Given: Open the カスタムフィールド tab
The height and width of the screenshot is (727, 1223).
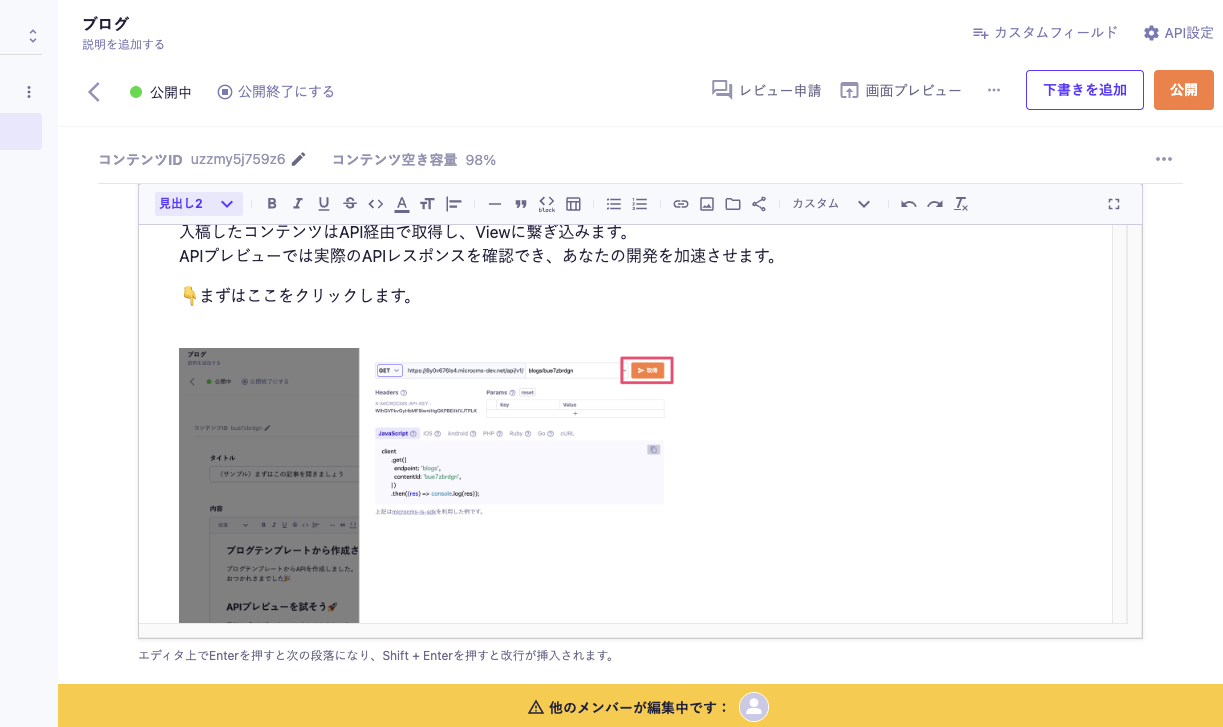Looking at the screenshot, I should point(1045,33).
